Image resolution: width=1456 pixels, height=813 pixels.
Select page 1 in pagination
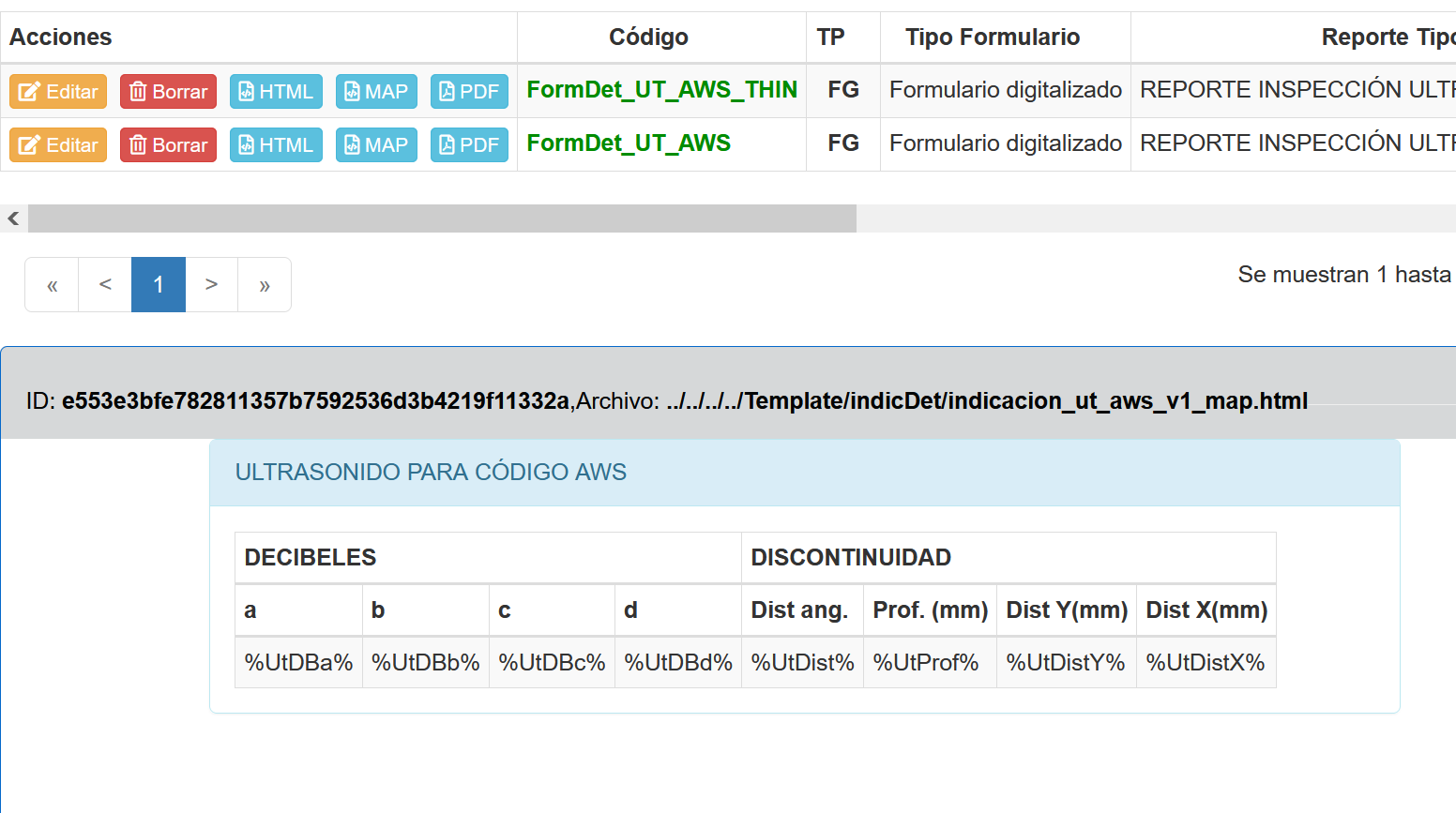[159, 285]
